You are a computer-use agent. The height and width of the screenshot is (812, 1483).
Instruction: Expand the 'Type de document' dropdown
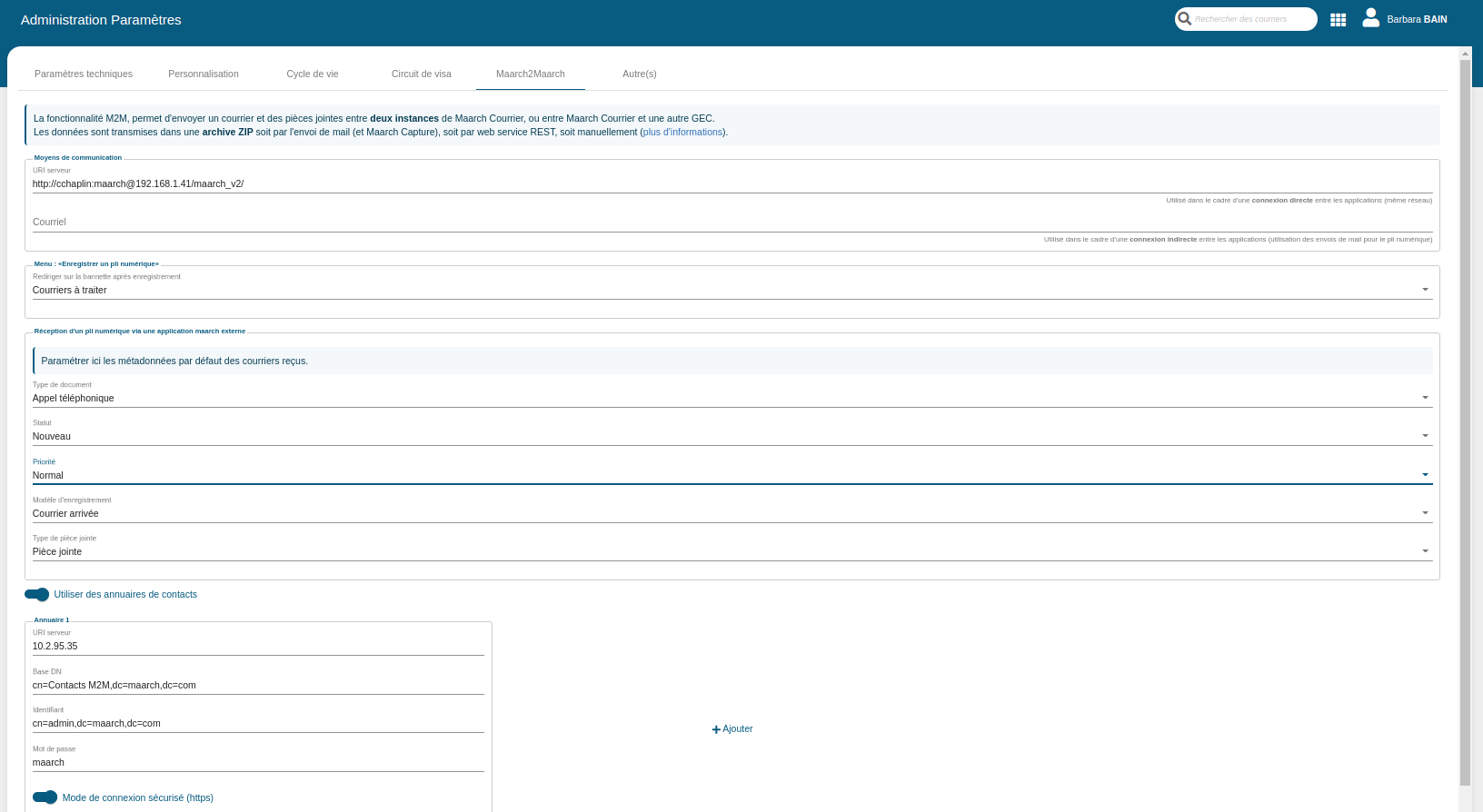732,398
